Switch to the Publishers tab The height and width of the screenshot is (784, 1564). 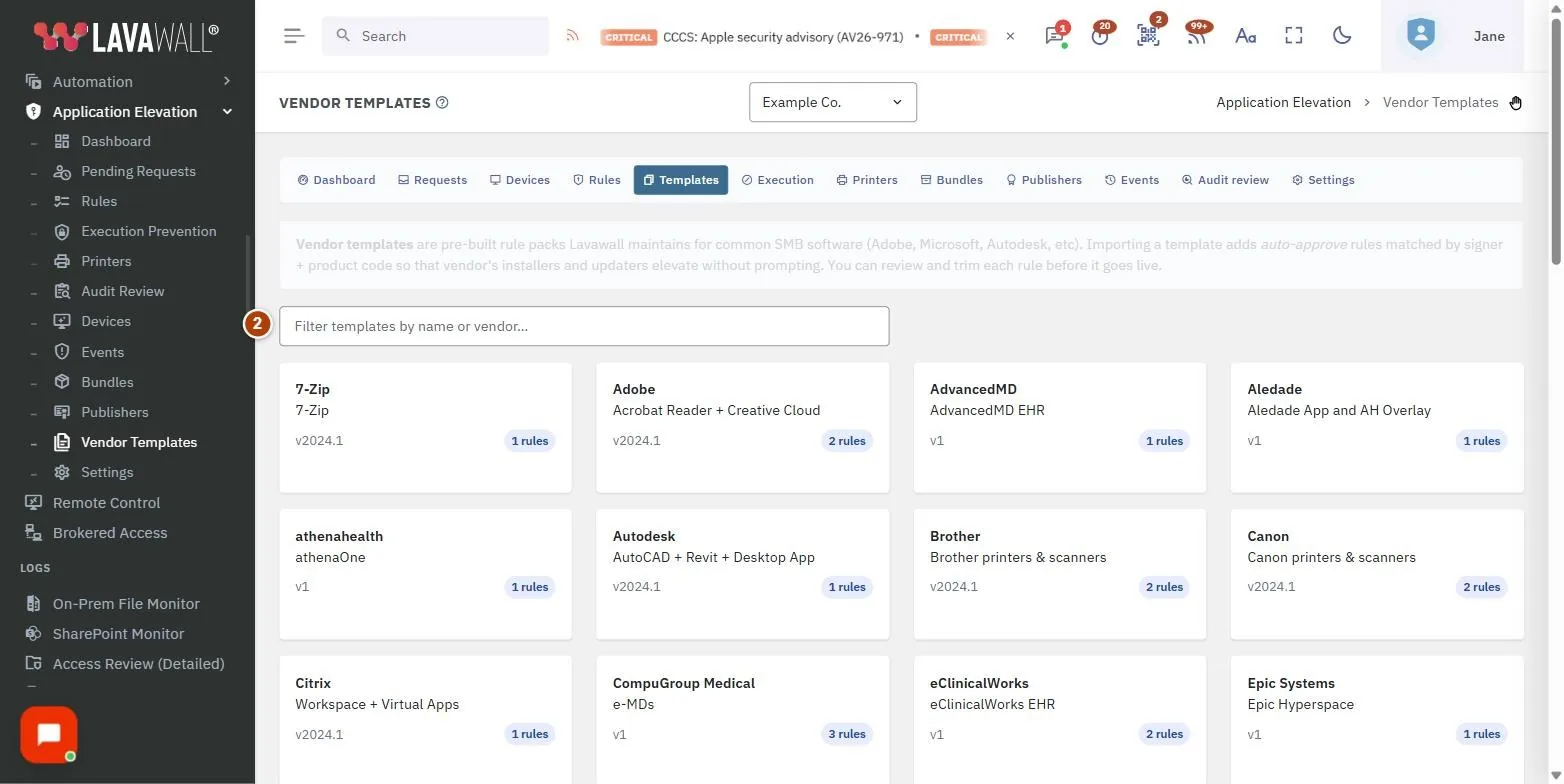pos(1044,180)
